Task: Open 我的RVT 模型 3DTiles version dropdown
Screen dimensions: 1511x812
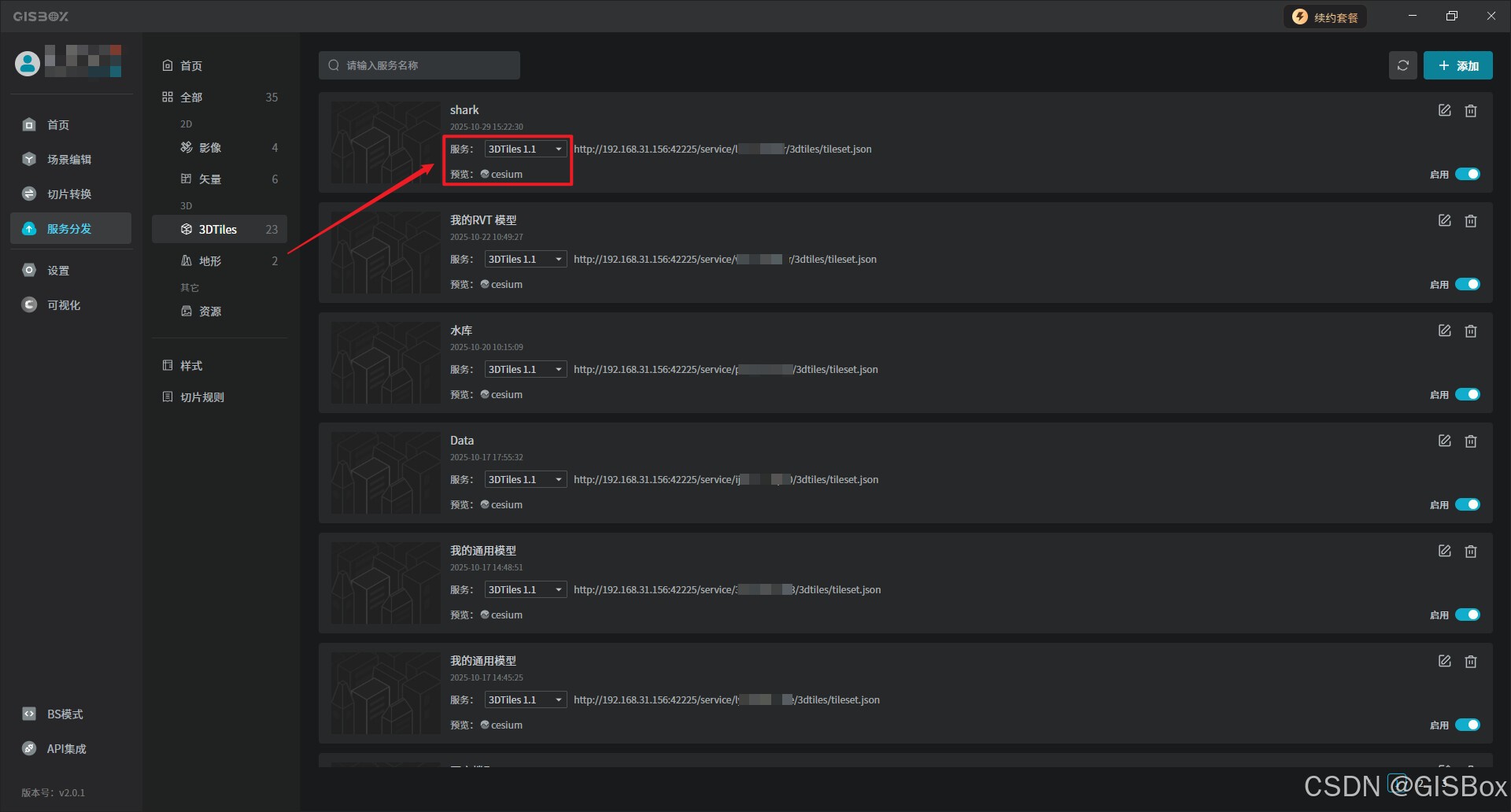Action: click(x=526, y=259)
